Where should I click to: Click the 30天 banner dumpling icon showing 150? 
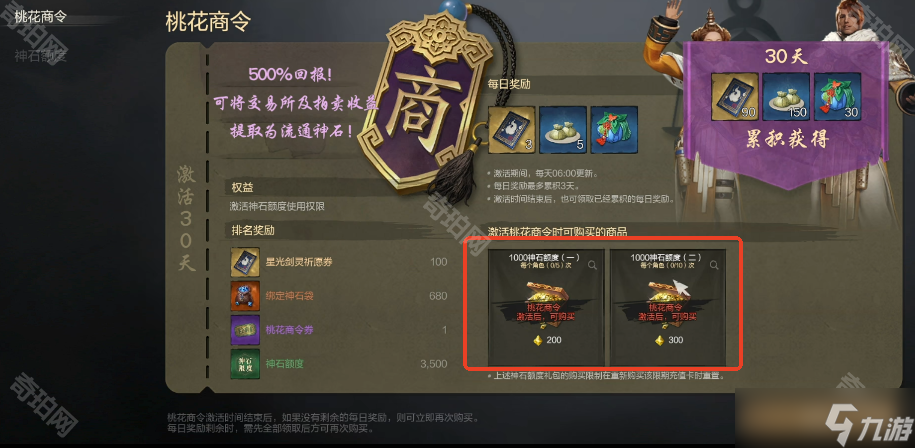pyautogui.click(x=785, y=96)
